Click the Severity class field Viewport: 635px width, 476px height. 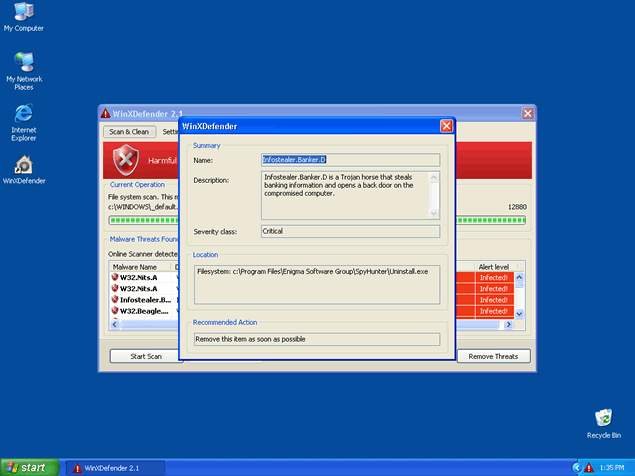(x=349, y=230)
